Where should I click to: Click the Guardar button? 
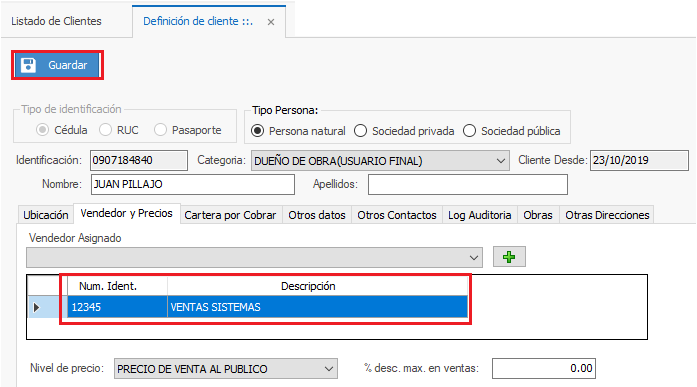[57, 65]
